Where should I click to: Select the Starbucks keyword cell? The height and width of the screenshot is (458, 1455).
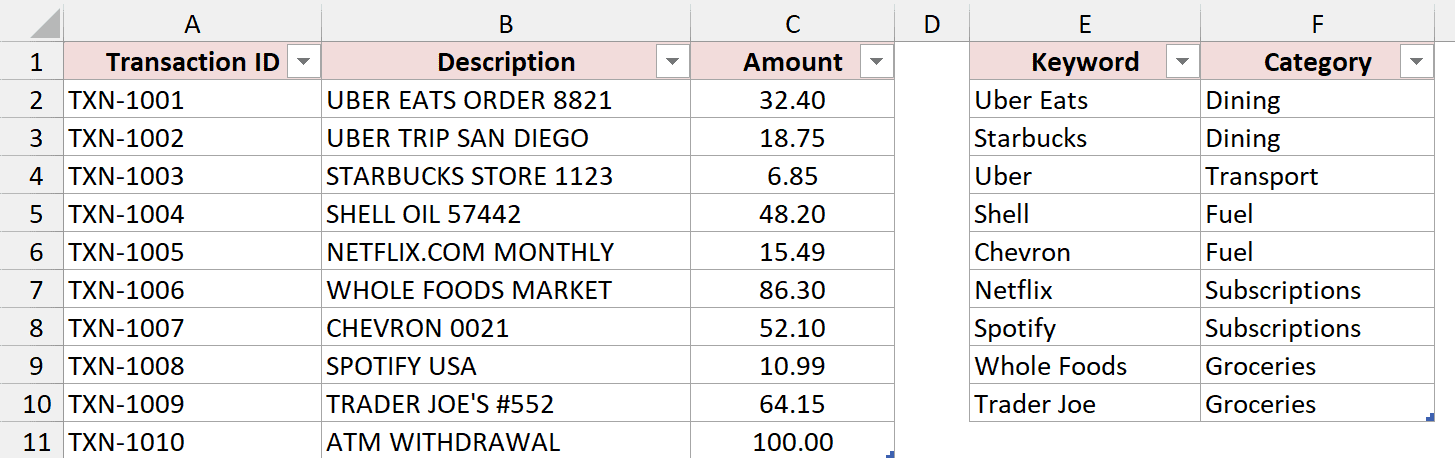[x=1085, y=138]
